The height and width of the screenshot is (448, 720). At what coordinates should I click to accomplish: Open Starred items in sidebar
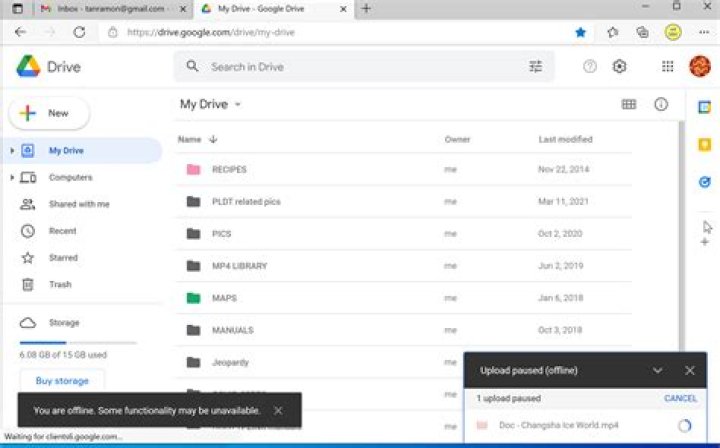(63, 258)
